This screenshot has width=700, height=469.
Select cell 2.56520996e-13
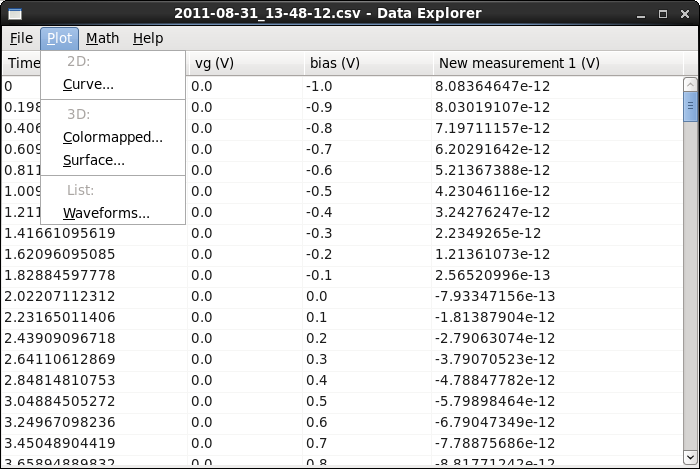click(x=557, y=275)
